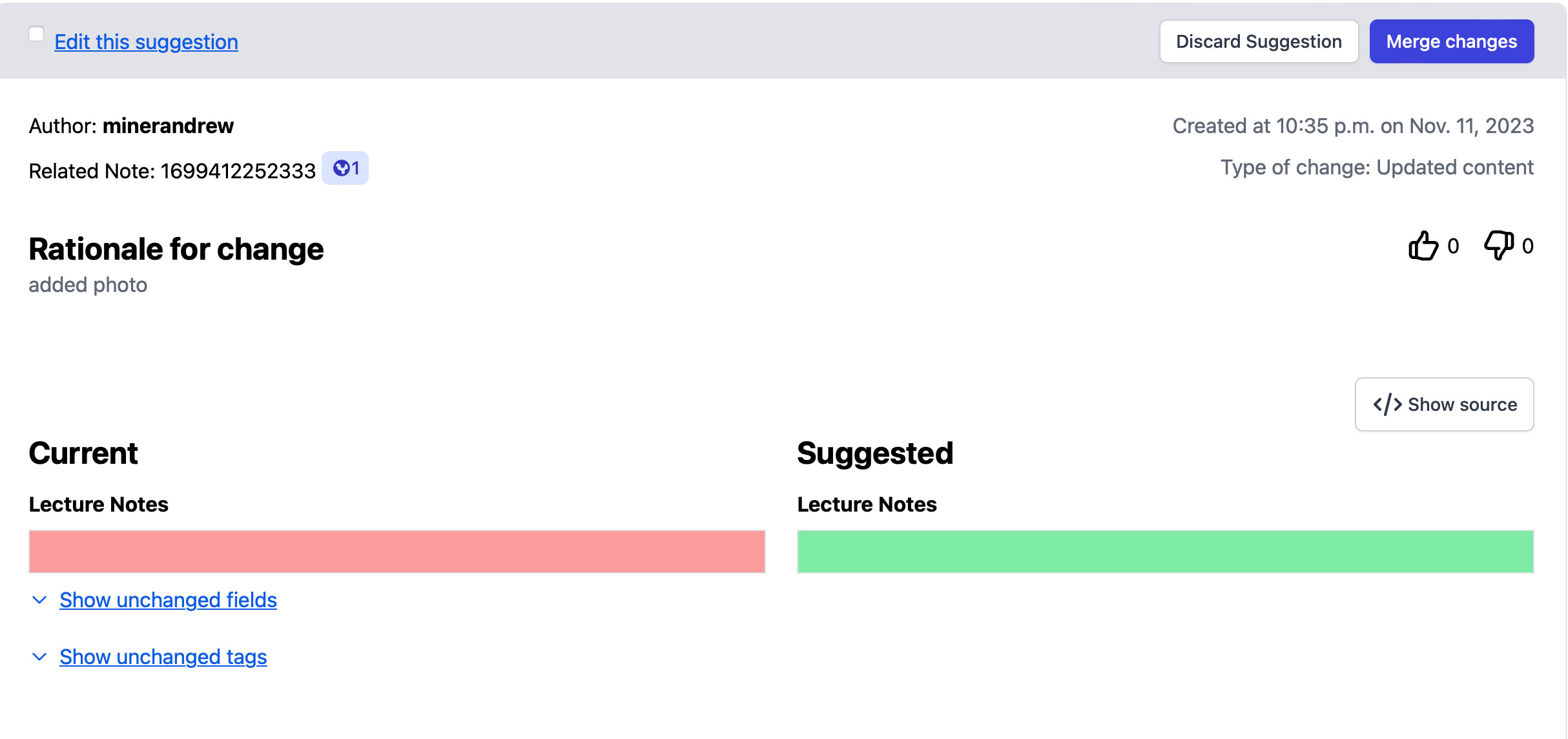This screenshot has height=739, width=1568.
Task: Click the related note ID 1699412252333
Action: click(x=238, y=171)
